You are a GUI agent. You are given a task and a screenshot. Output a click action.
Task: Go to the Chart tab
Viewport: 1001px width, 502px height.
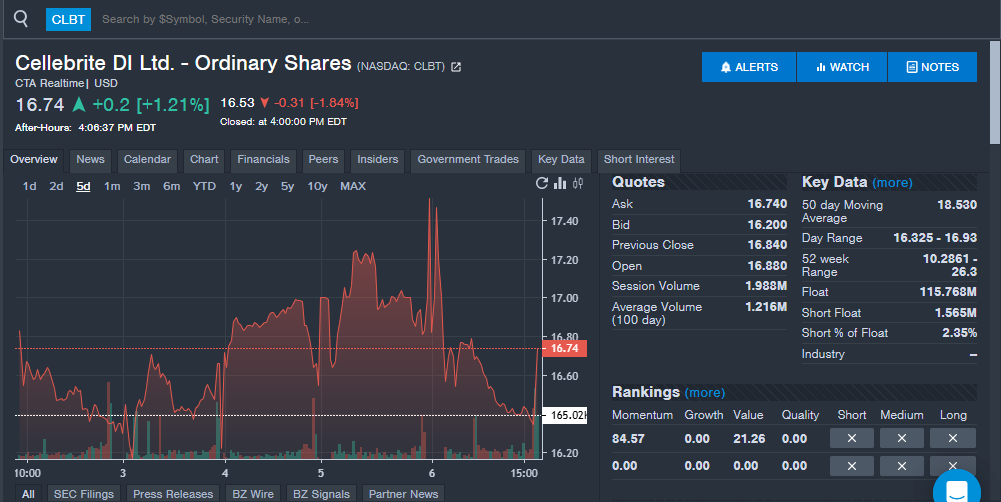point(204,160)
